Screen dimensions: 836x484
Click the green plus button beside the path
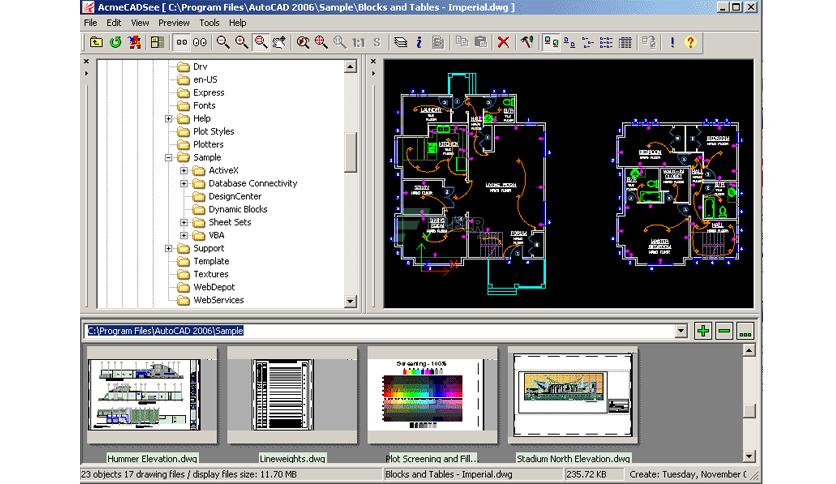[703, 331]
